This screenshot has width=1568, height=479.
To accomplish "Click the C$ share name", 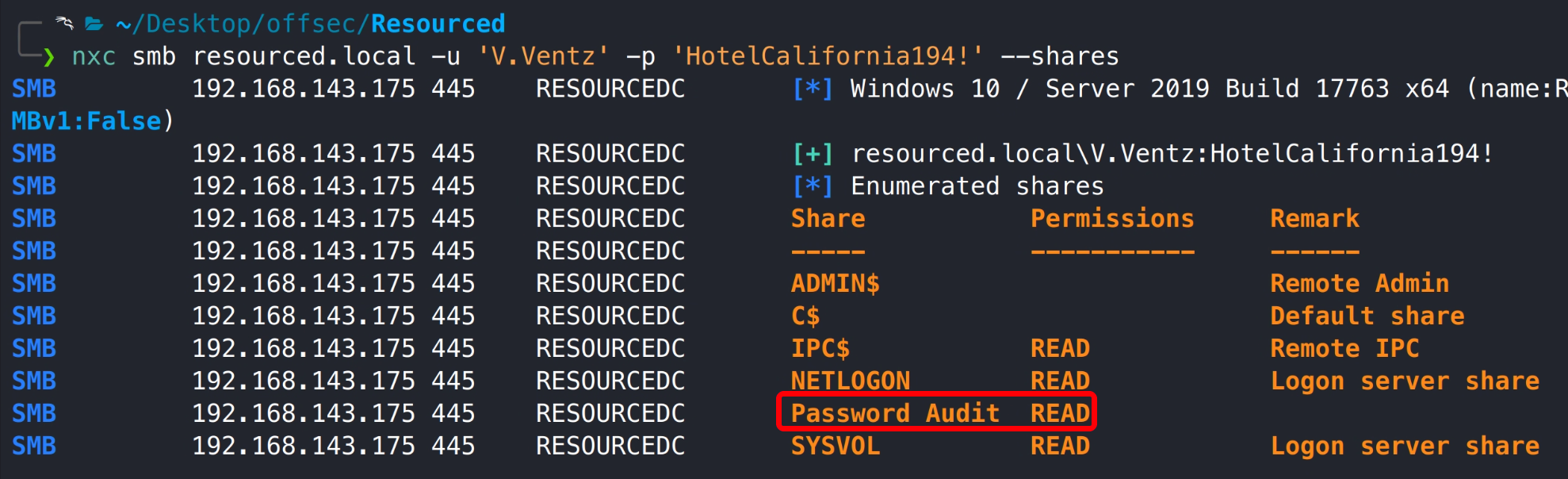I will (805, 316).
